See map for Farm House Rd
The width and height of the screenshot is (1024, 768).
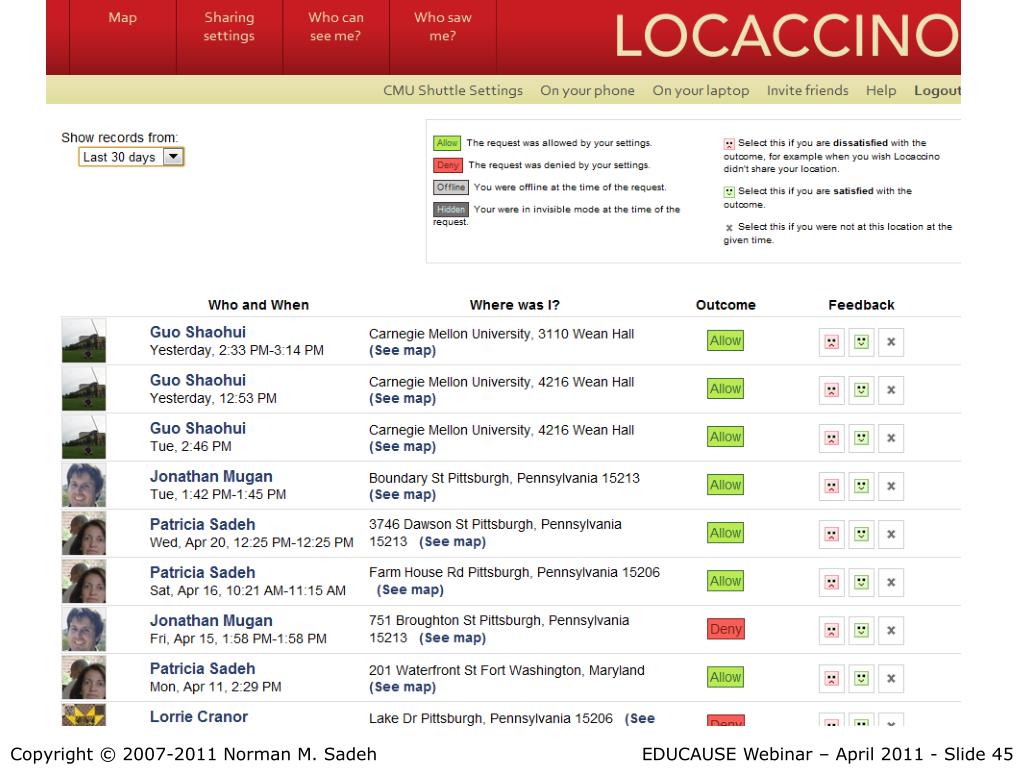pyautogui.click(x=410, y=590)
